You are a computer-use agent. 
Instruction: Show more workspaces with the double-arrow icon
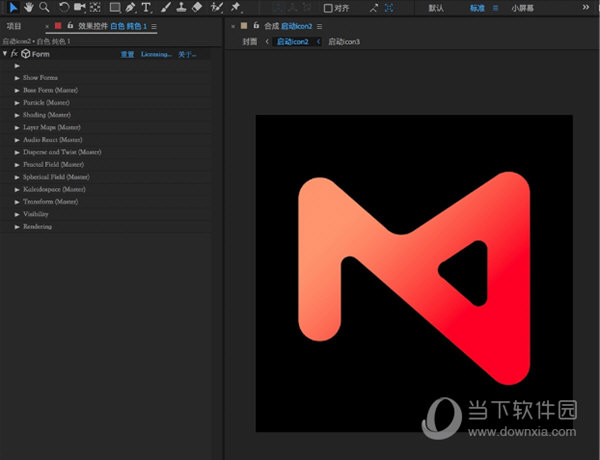click(x=586, y=7)
